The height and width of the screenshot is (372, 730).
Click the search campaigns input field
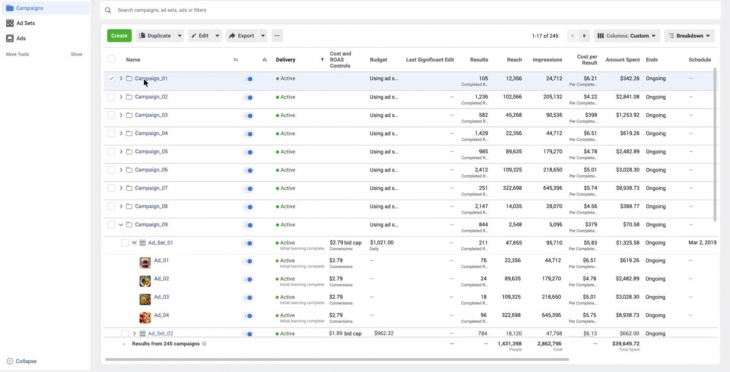tap(410, 10)
